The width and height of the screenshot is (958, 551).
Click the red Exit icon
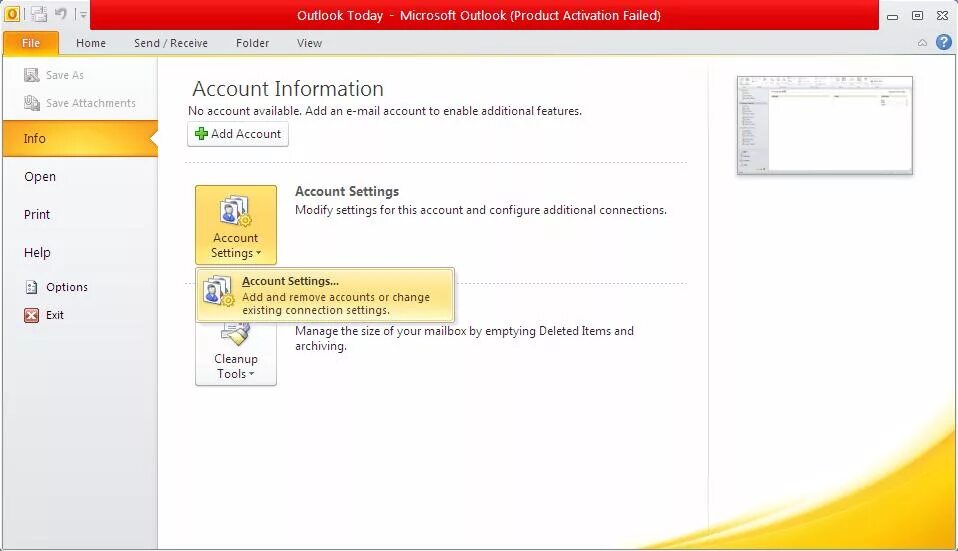pos(31,315)
